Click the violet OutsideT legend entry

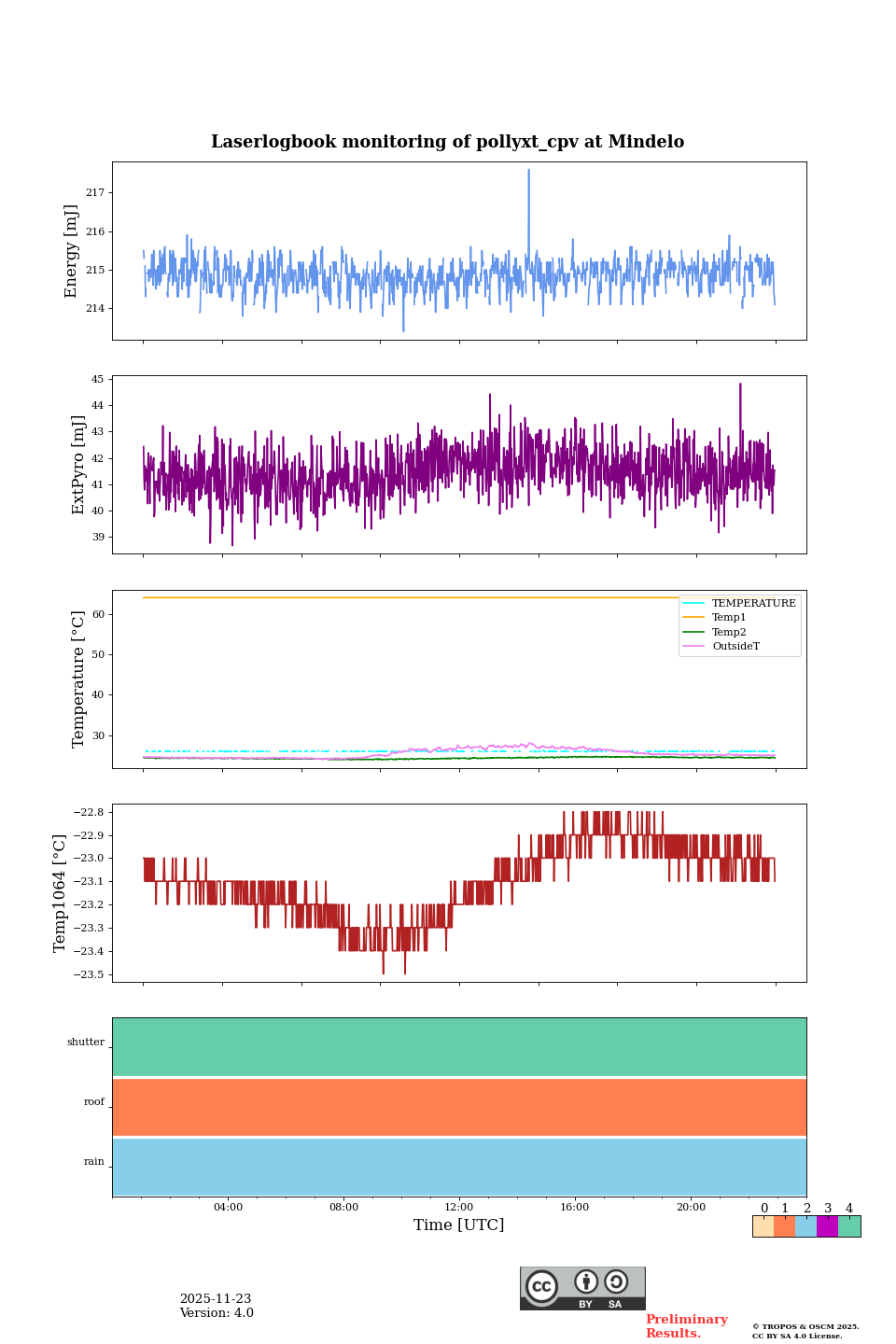coord(735,647)
